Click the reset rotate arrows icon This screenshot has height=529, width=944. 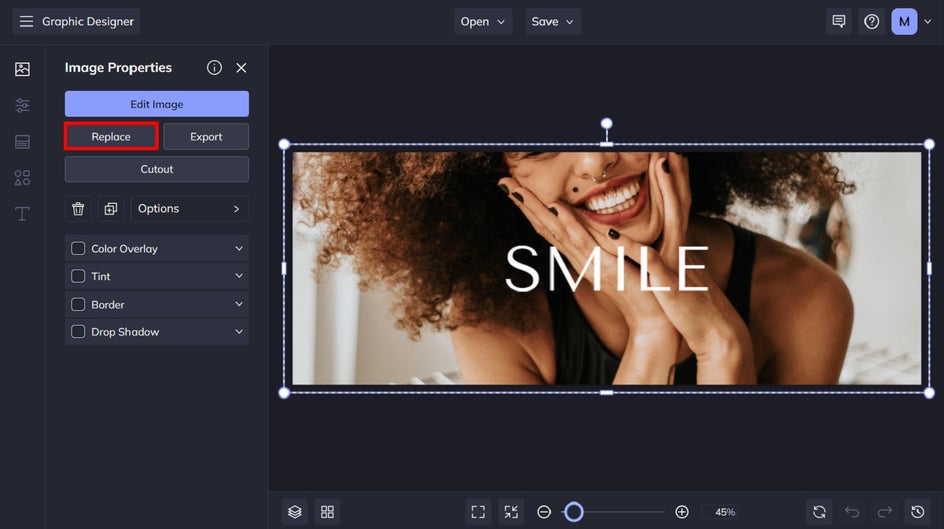[819, 512]
